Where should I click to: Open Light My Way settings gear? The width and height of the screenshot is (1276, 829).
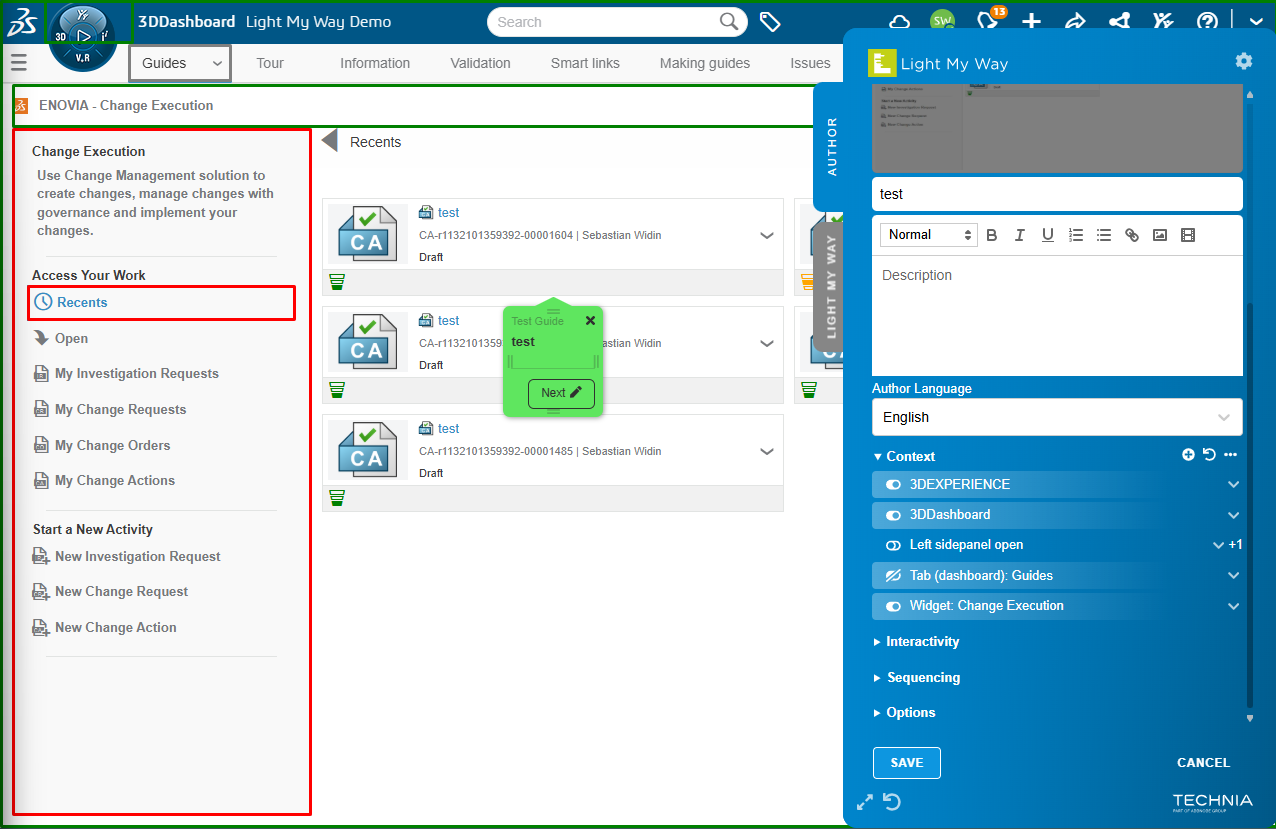(1243, 61)
